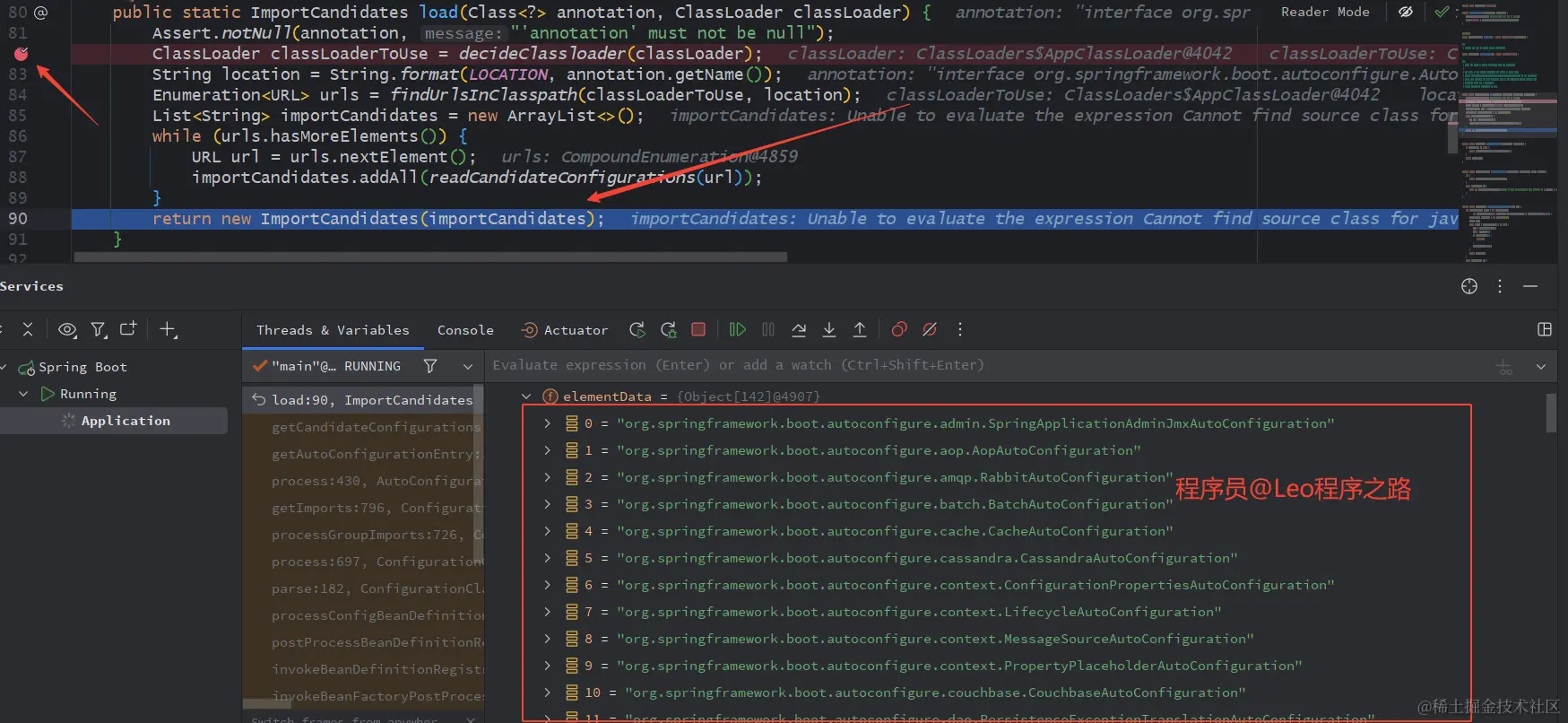Select the load:90, ImportCandidates stack frame
1568x723 pixels.
coord(363,400)
